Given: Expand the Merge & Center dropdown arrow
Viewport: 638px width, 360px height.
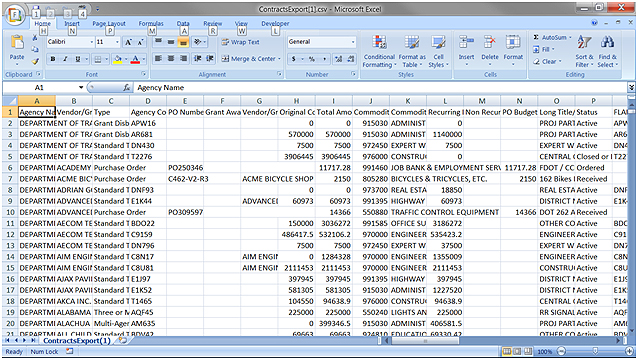Looking at the screenshot, I should click(280, 59).
